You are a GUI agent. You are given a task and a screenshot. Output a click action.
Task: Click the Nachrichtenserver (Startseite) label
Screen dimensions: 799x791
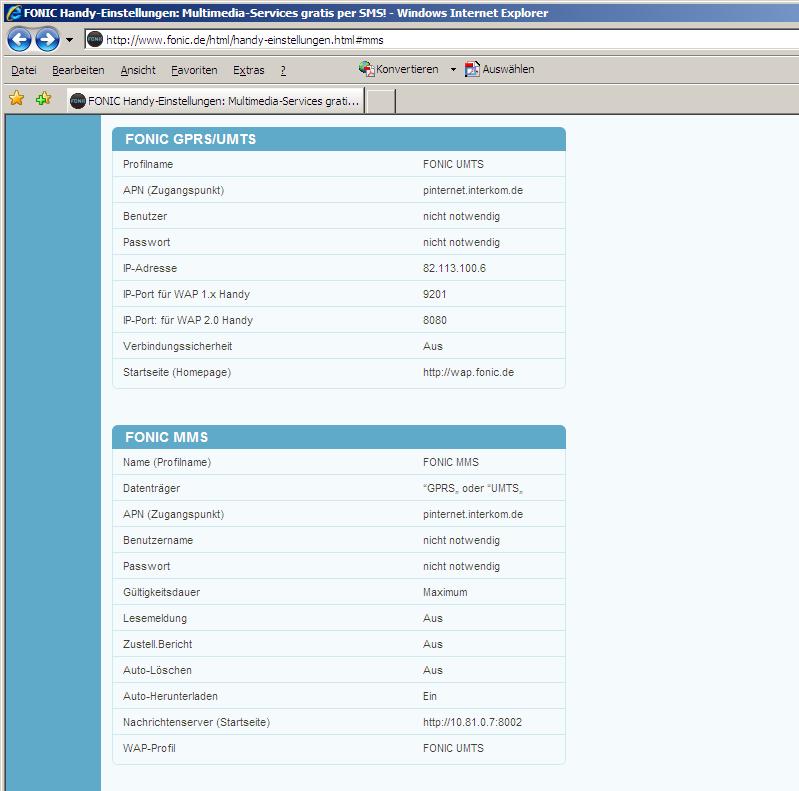(x=196, y=722)
